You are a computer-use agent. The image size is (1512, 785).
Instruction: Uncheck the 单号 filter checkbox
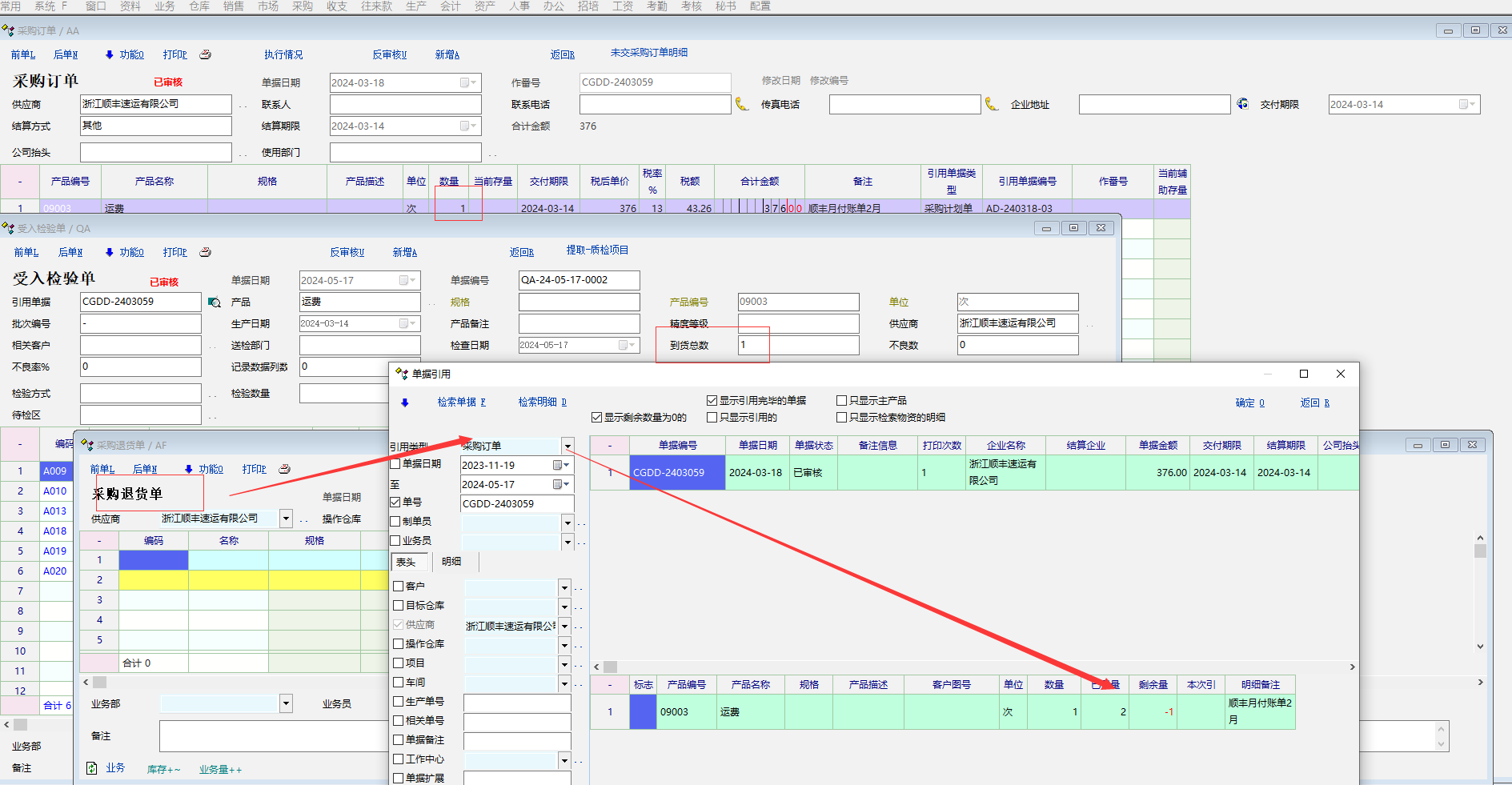coord(395,503)
